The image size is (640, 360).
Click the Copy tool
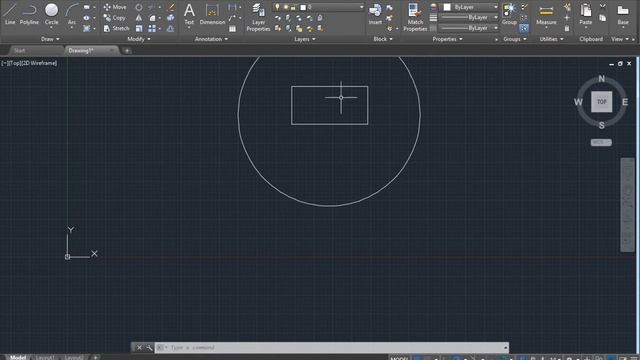115,18
